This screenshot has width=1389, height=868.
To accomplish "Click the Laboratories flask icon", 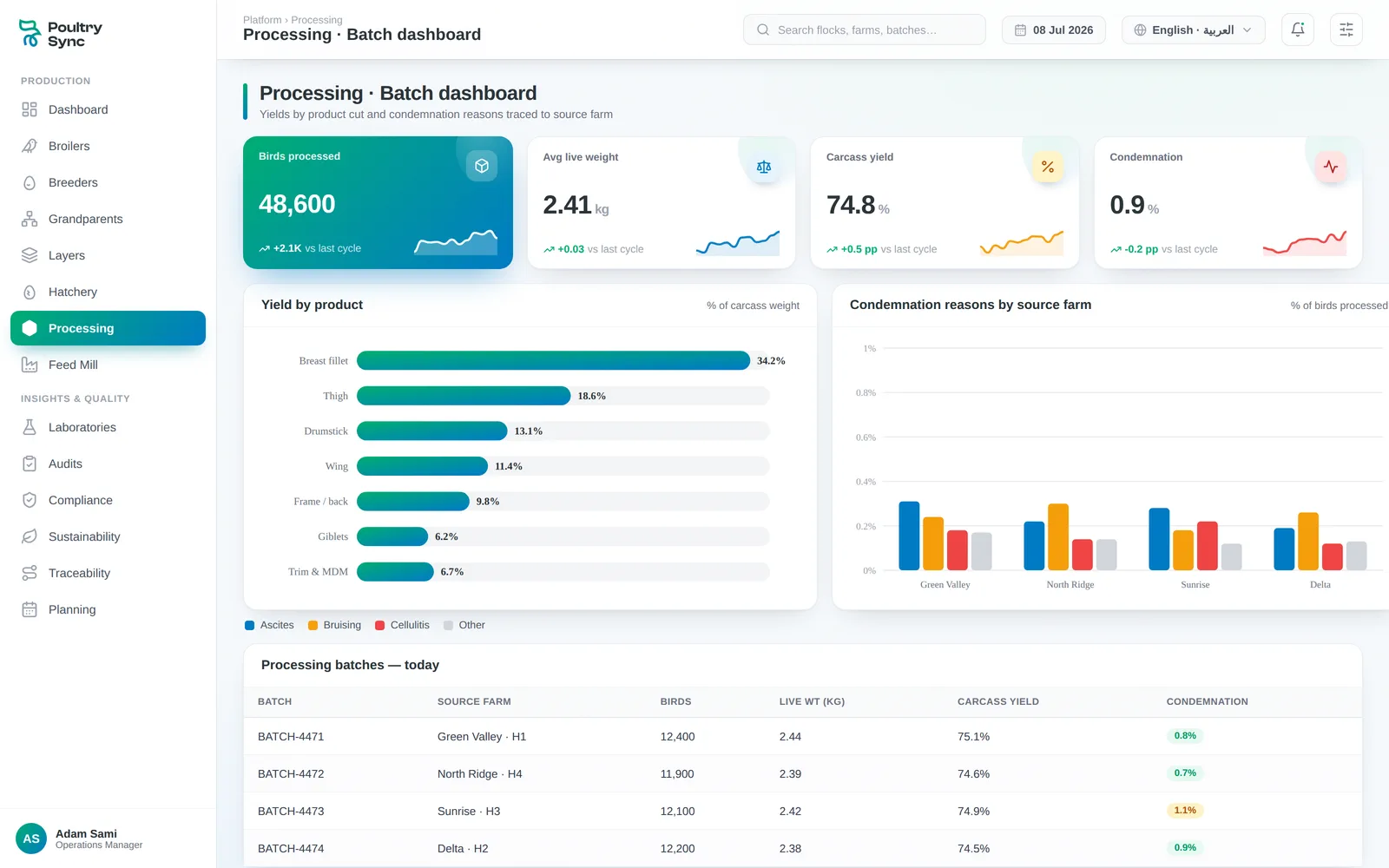I will [30, 427].
